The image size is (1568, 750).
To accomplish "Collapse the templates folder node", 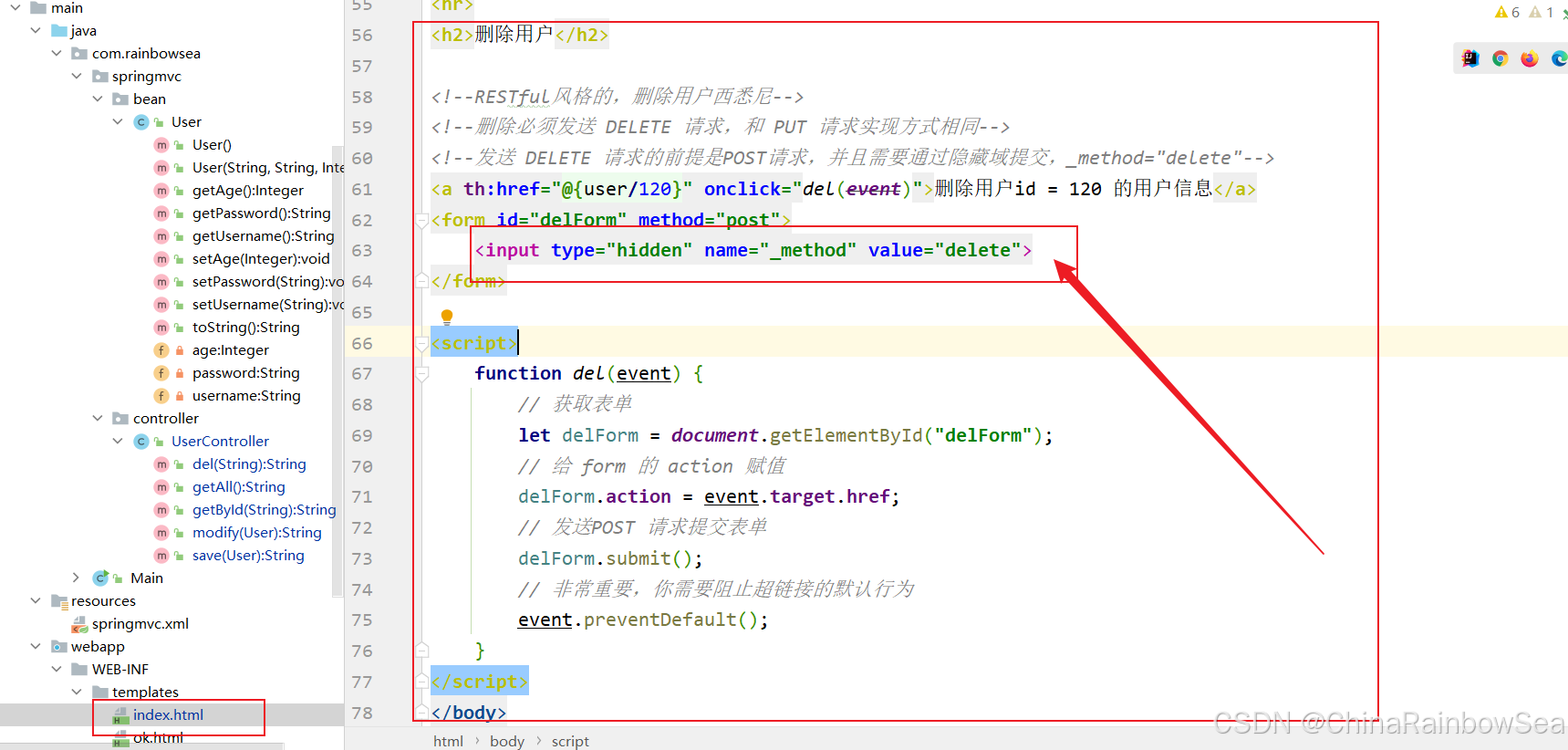I will [x=77, y=692].
